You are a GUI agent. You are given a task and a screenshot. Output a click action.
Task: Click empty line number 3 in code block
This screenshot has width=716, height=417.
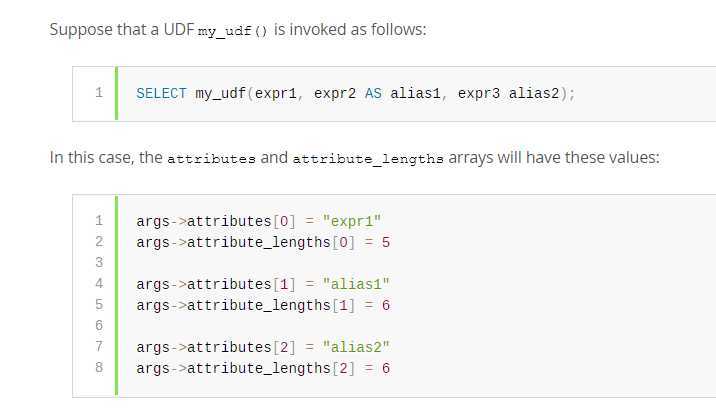(x=99, y=263)
